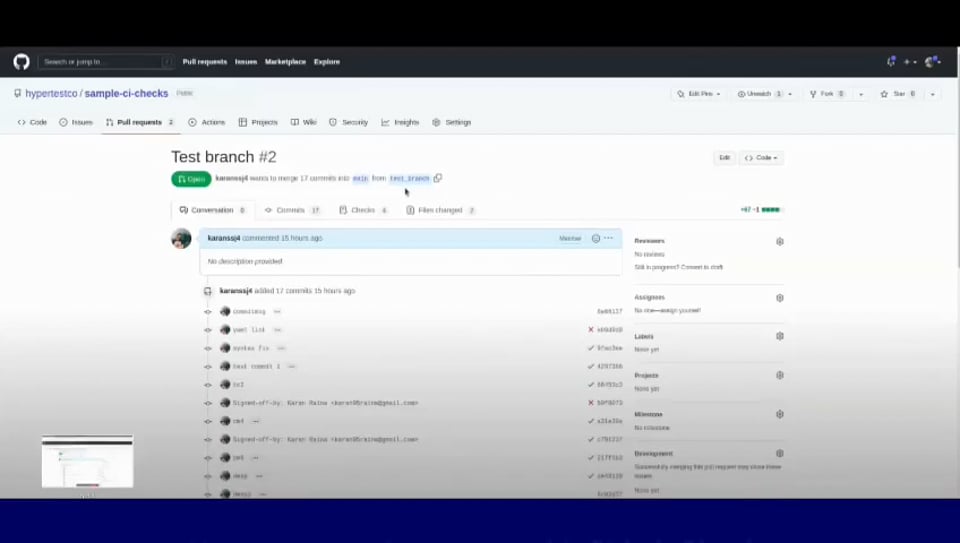Viewport: 960px width, 543px height.
Task: Expand the commitmsg commit ellipsis
Action: 277,312
